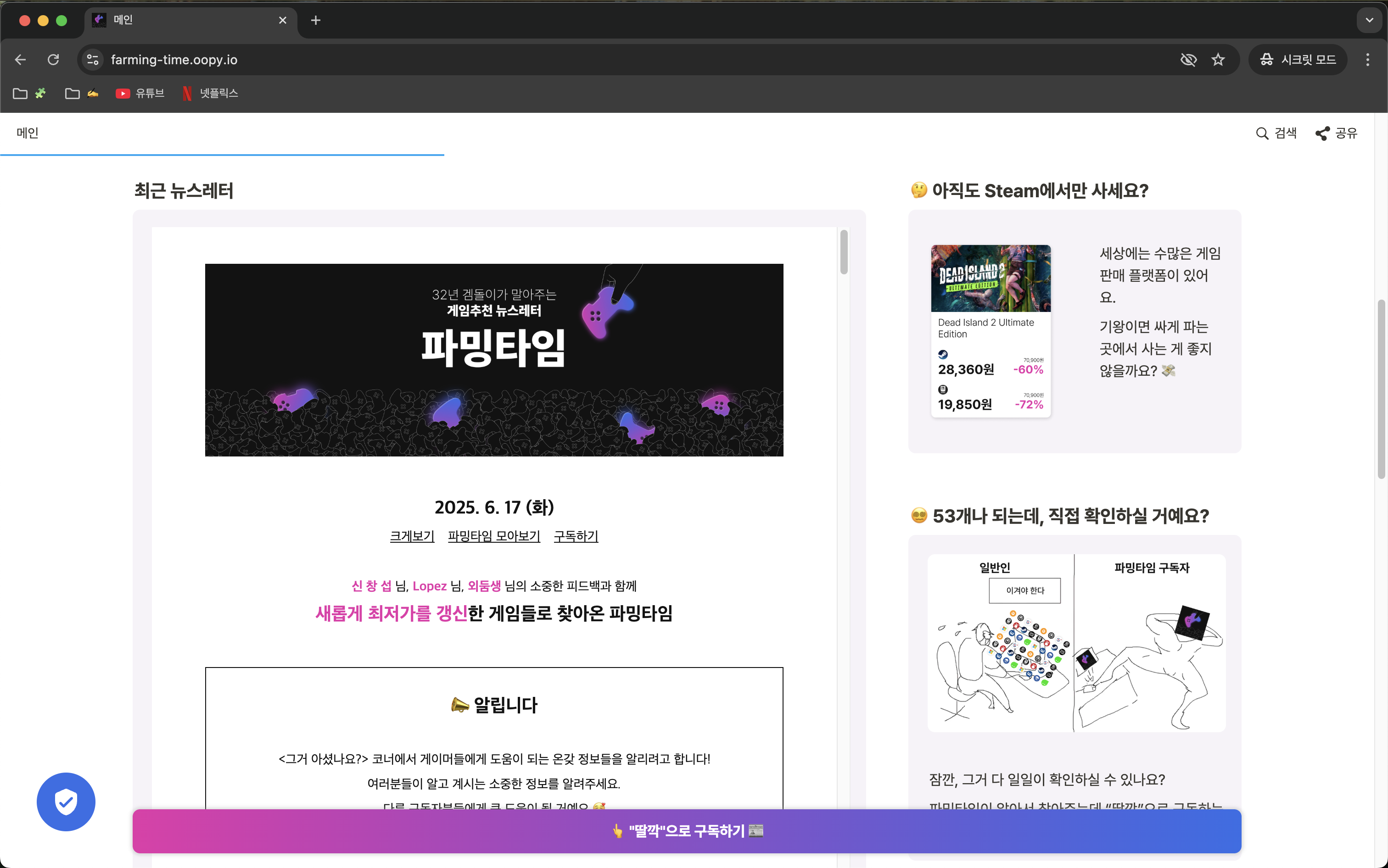This screenshot has height=868, width=1388.
Task: Select the 메인 page navigation tab
Action: pos(28,133)
